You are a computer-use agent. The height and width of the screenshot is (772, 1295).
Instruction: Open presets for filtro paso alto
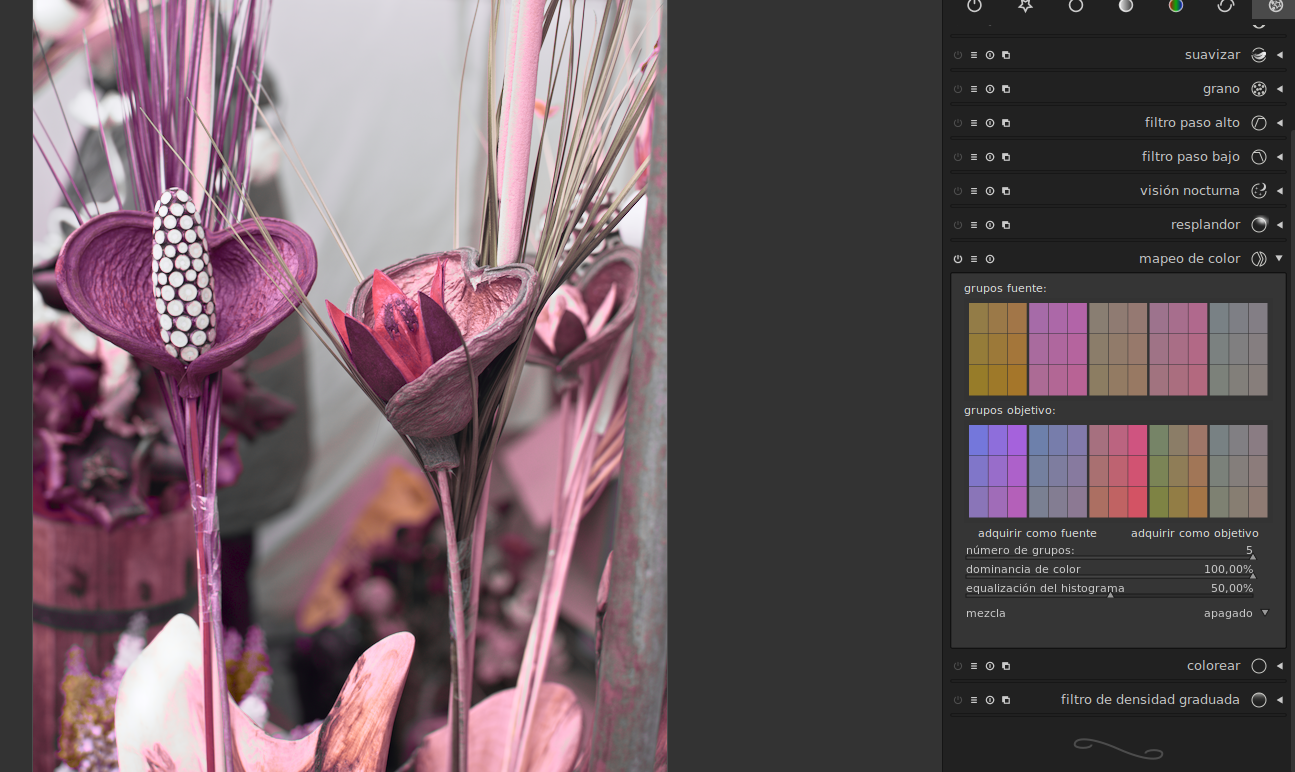pyautogui.click(x=974, y=123)
